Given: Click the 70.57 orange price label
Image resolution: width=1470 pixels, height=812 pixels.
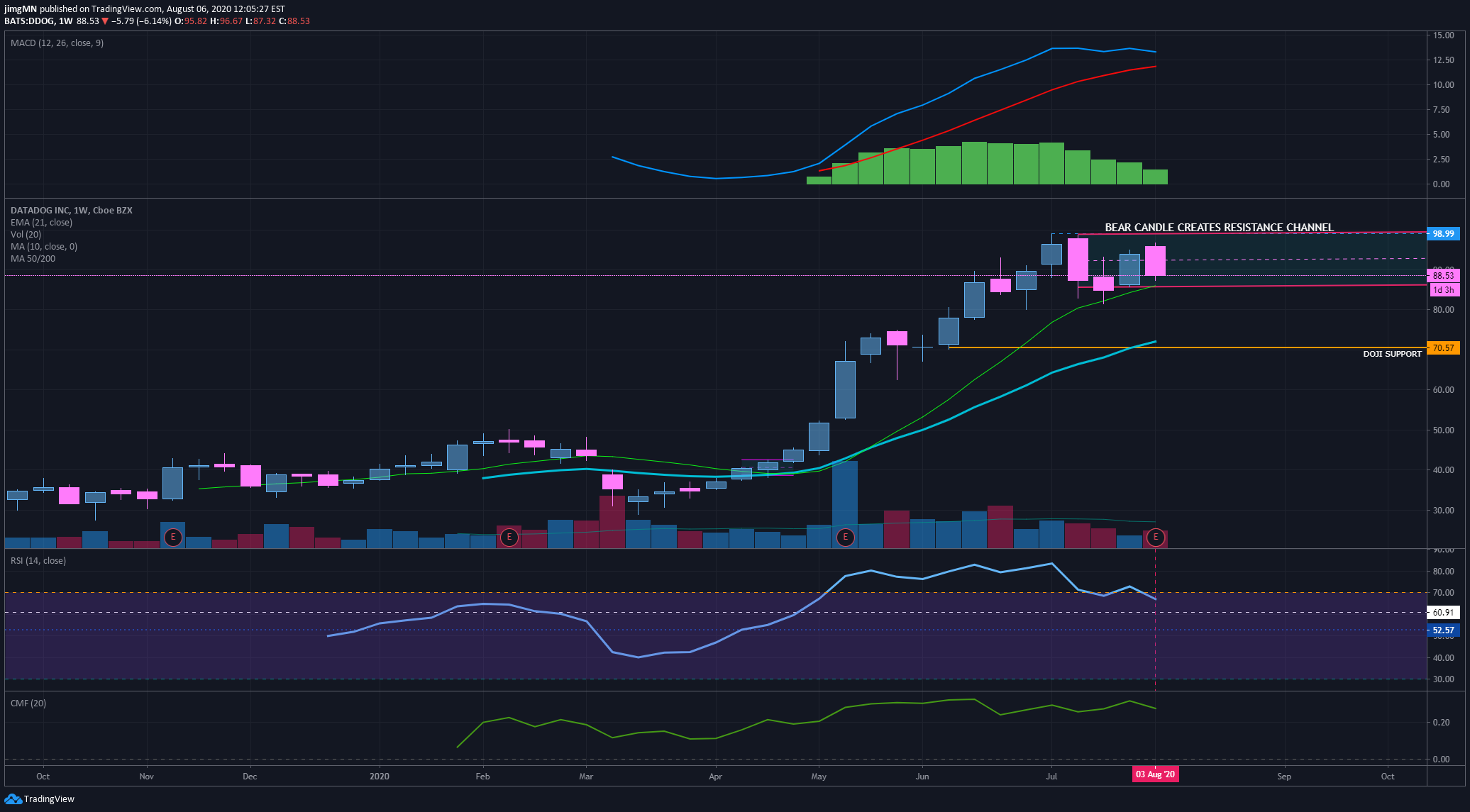Looking at the screenshot, I should pos(1443,348).
